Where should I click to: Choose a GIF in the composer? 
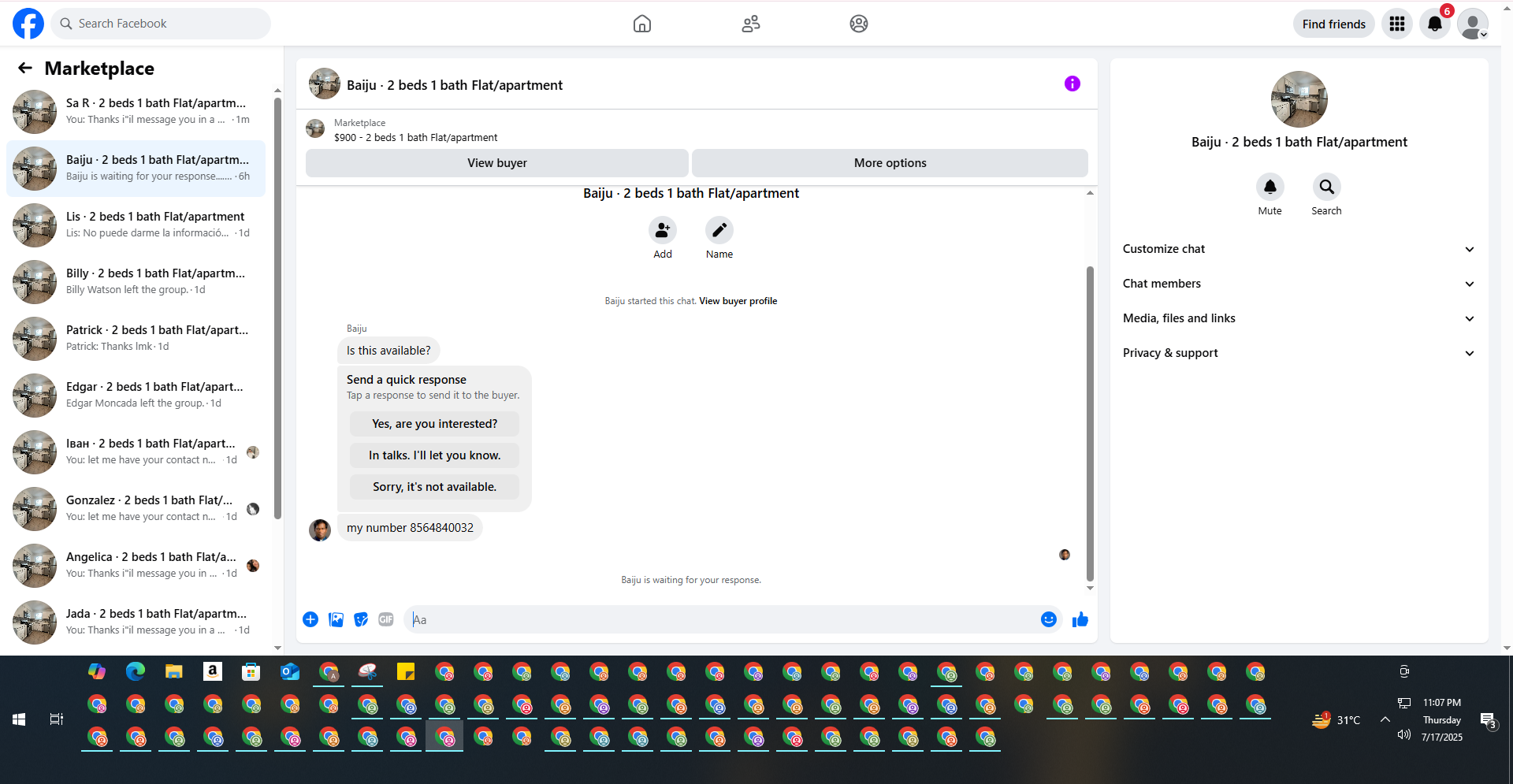(x=386, y=619)
